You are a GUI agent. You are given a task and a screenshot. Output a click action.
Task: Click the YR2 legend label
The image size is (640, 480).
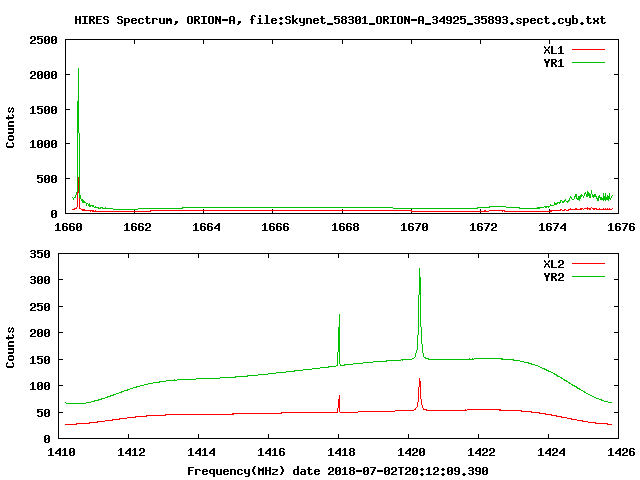pos(553,277)
